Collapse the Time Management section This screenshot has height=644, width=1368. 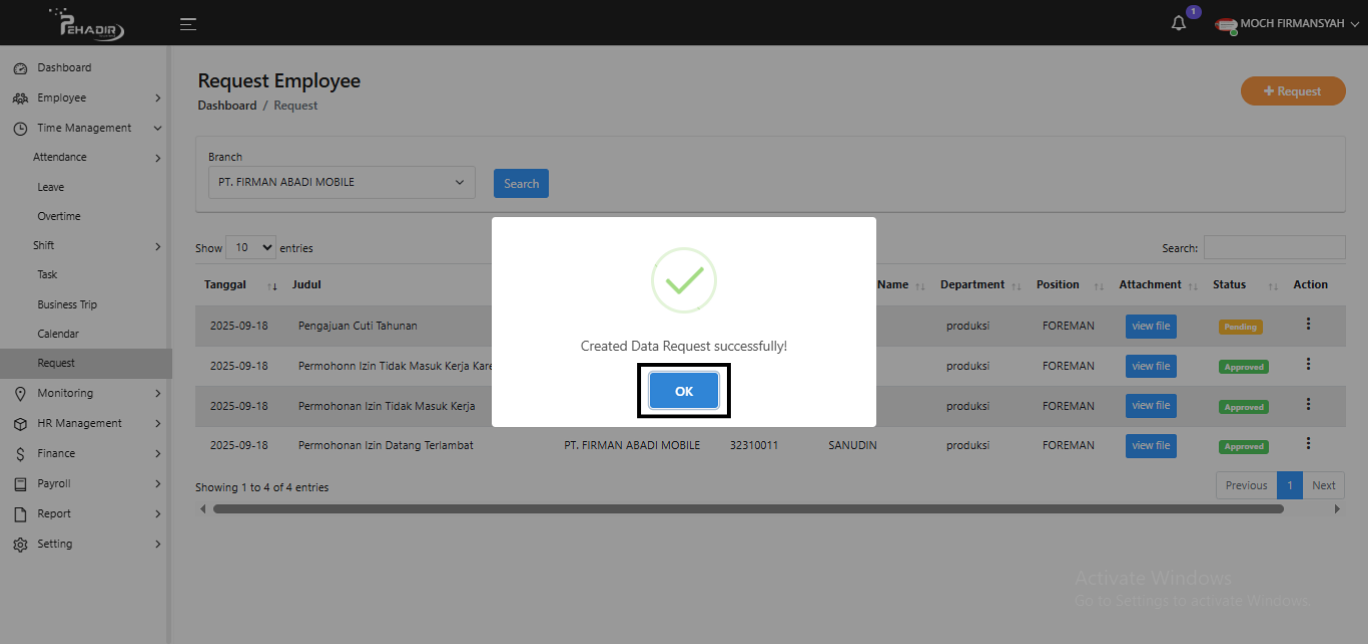(158, 128)
